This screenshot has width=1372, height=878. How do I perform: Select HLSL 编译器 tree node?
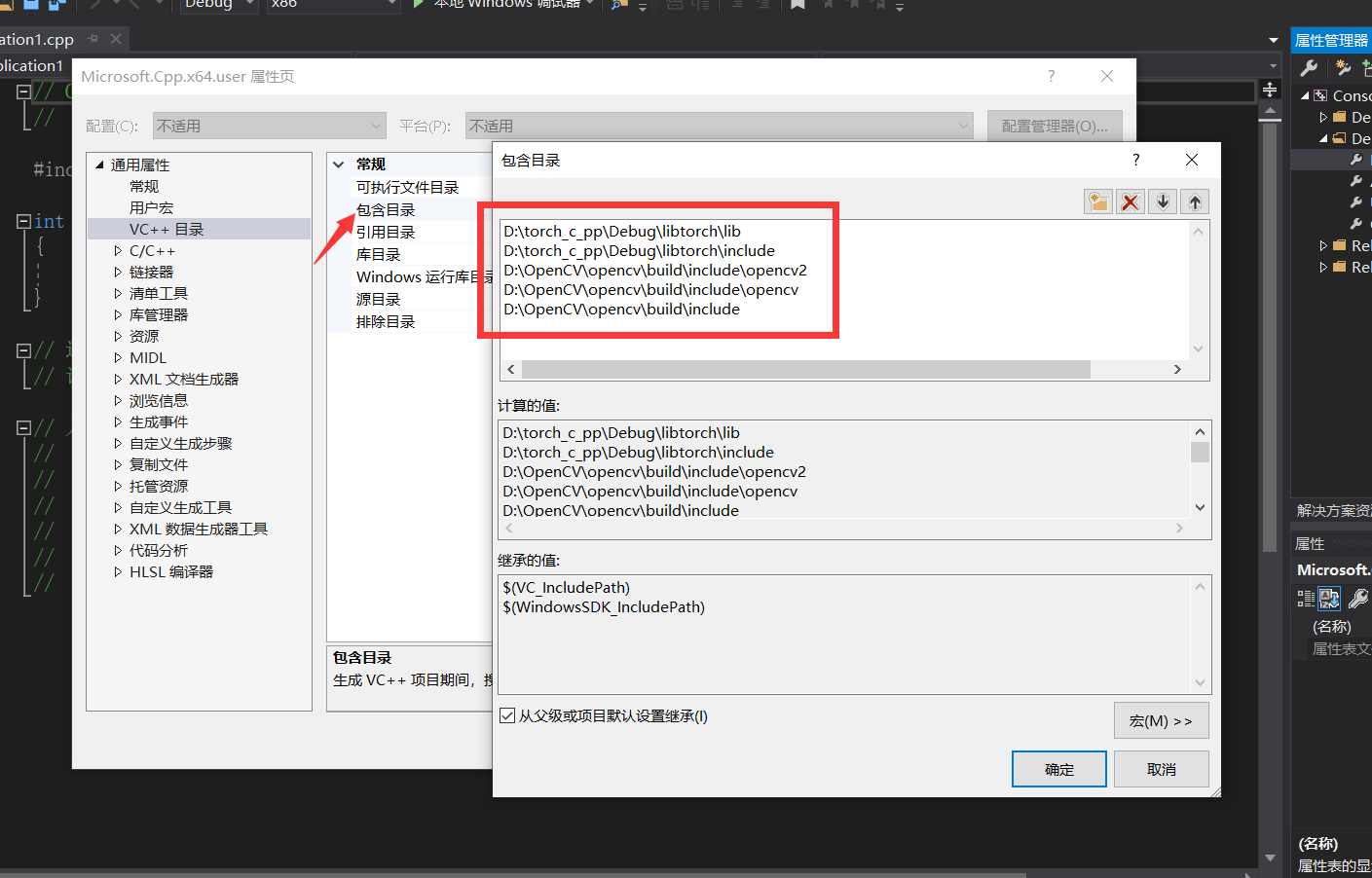tap(171, 571)
